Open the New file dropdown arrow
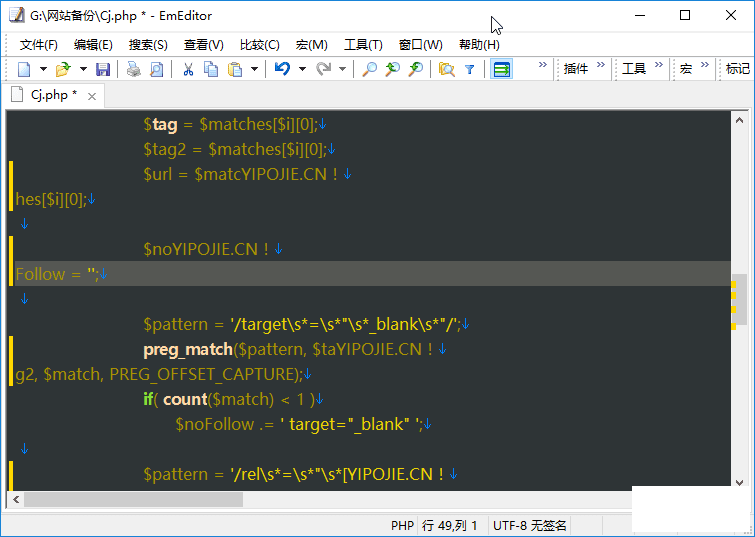 coord(43,69)
